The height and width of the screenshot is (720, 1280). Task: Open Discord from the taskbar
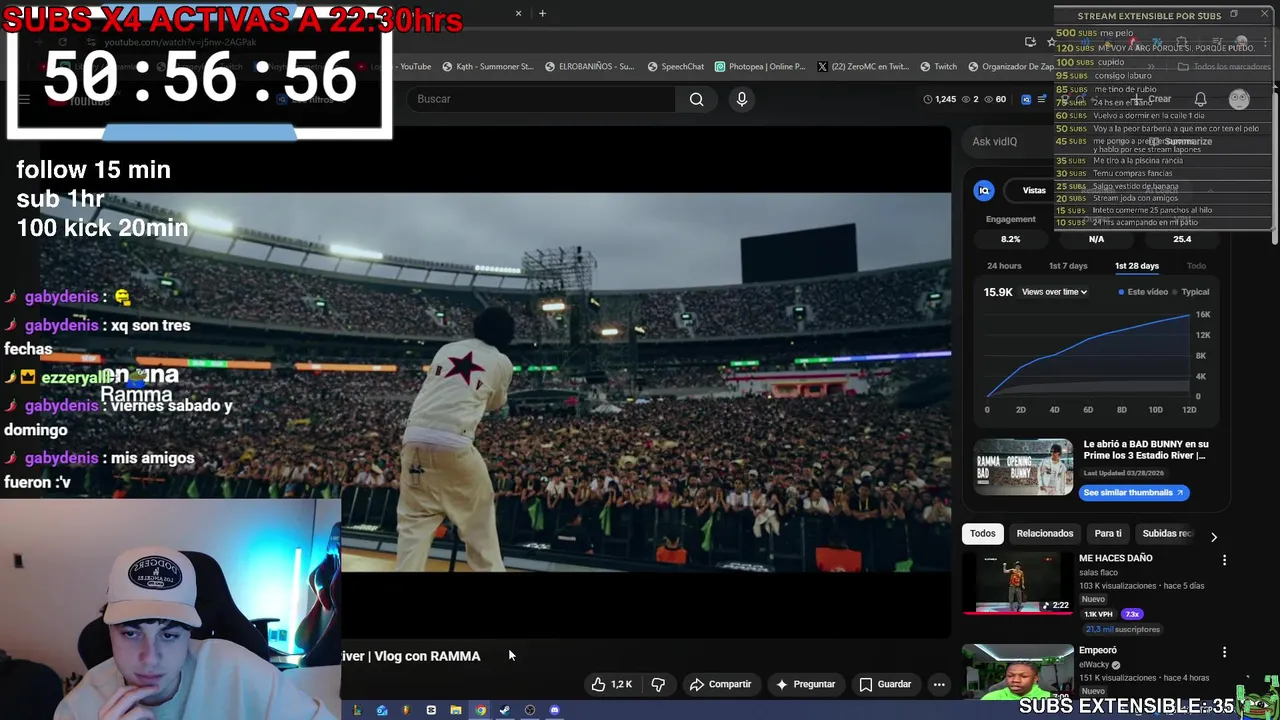click(x=554, y=710)
